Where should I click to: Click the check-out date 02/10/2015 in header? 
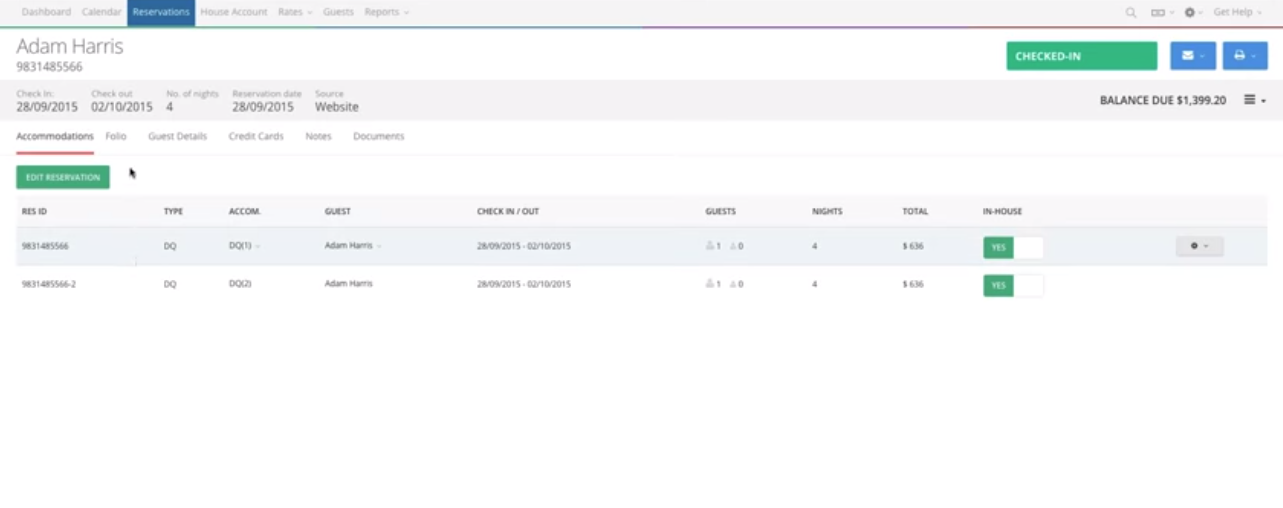(x=122, y=107)
